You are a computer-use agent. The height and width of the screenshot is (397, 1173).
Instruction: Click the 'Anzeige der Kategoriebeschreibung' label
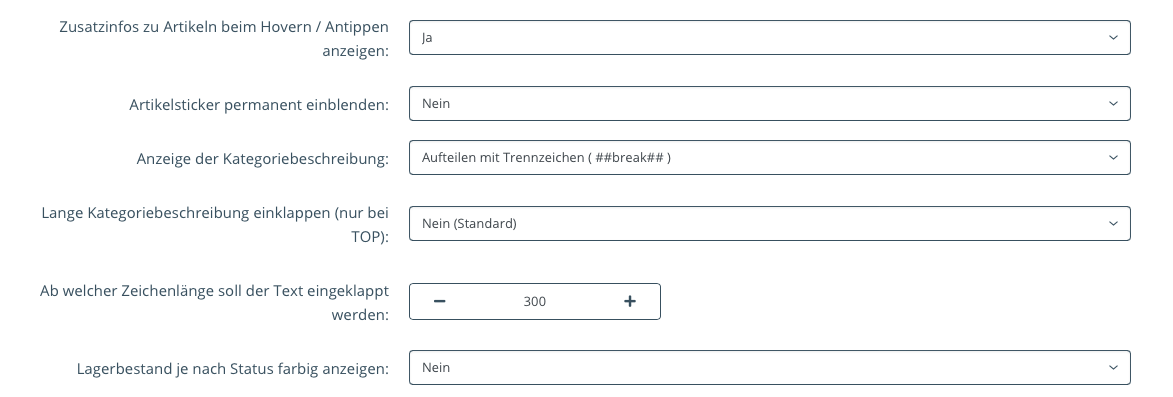coord(263,159)
